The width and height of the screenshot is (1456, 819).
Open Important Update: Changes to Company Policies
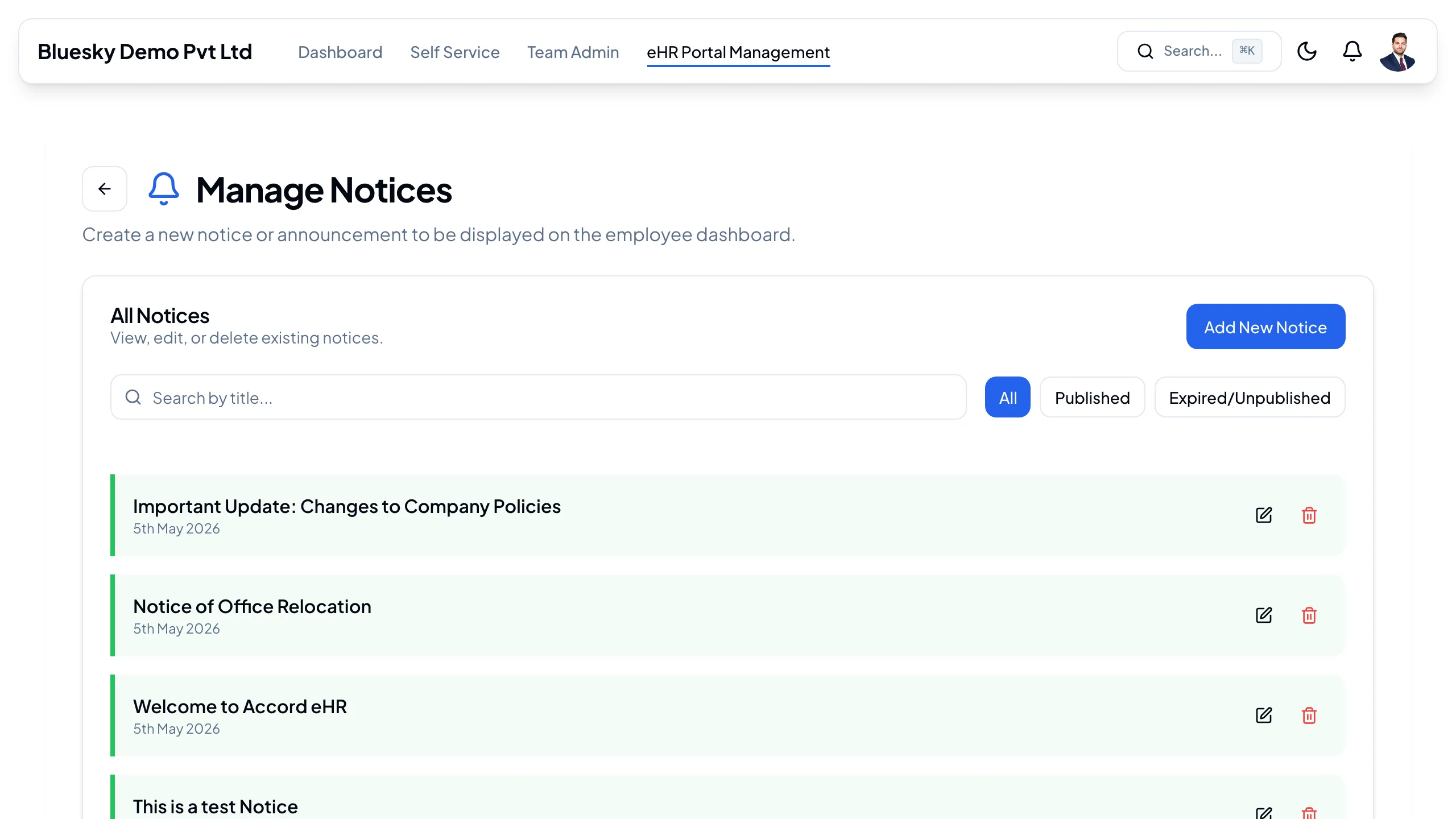[x=347, y=506]
